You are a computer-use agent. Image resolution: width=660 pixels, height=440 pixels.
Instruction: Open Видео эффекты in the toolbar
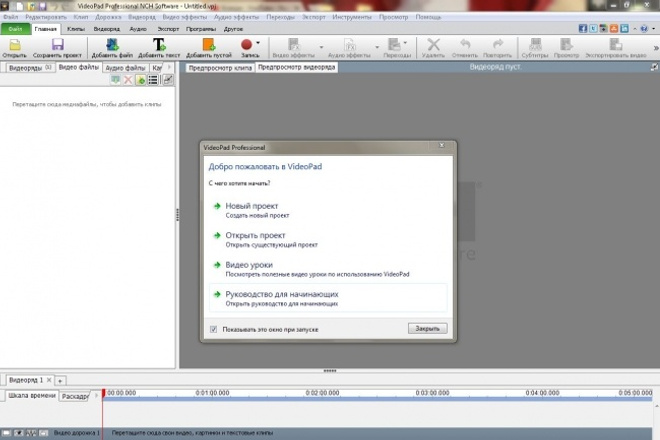[x=293, y=48]
